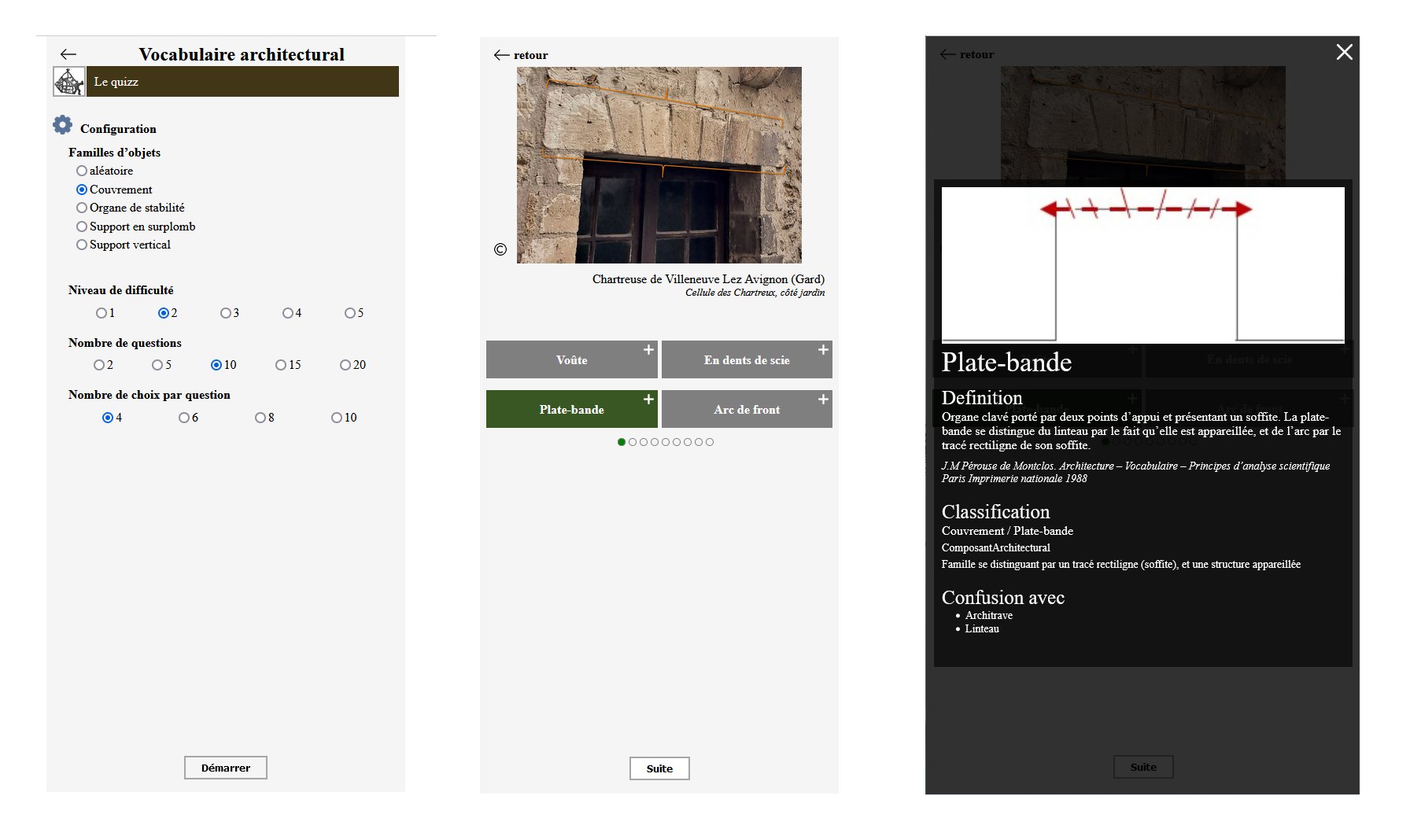
Task: Click the Suite button under the answers
Action: point(659,768)
